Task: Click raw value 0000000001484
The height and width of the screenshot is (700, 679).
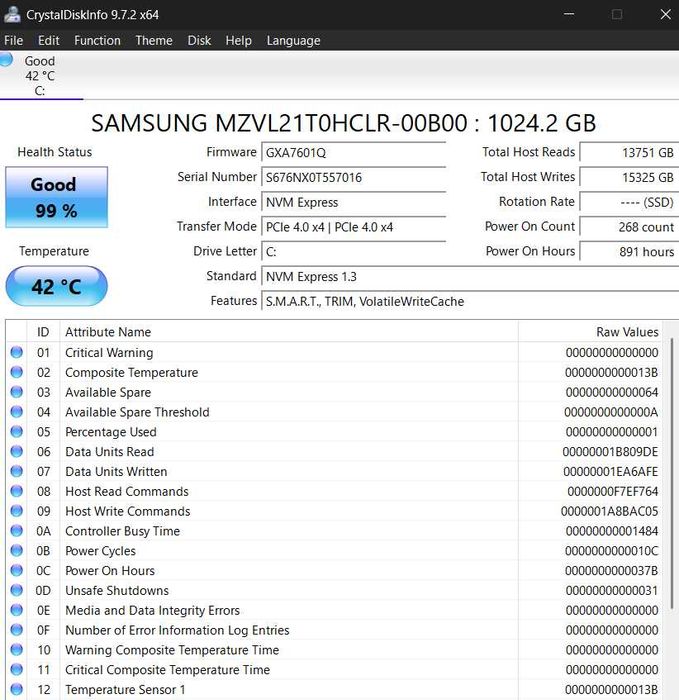Action: pyautogui.click(x=612, y=531)
